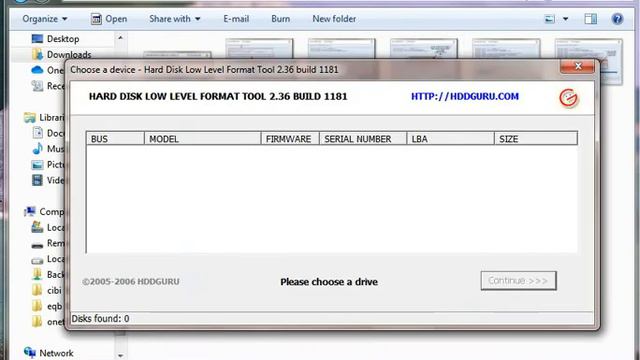The height and width of the screenshot is (360, 640).
Task: Click the ©2005-2006 HDDGURU copyright text
Action: pos(131,282)
